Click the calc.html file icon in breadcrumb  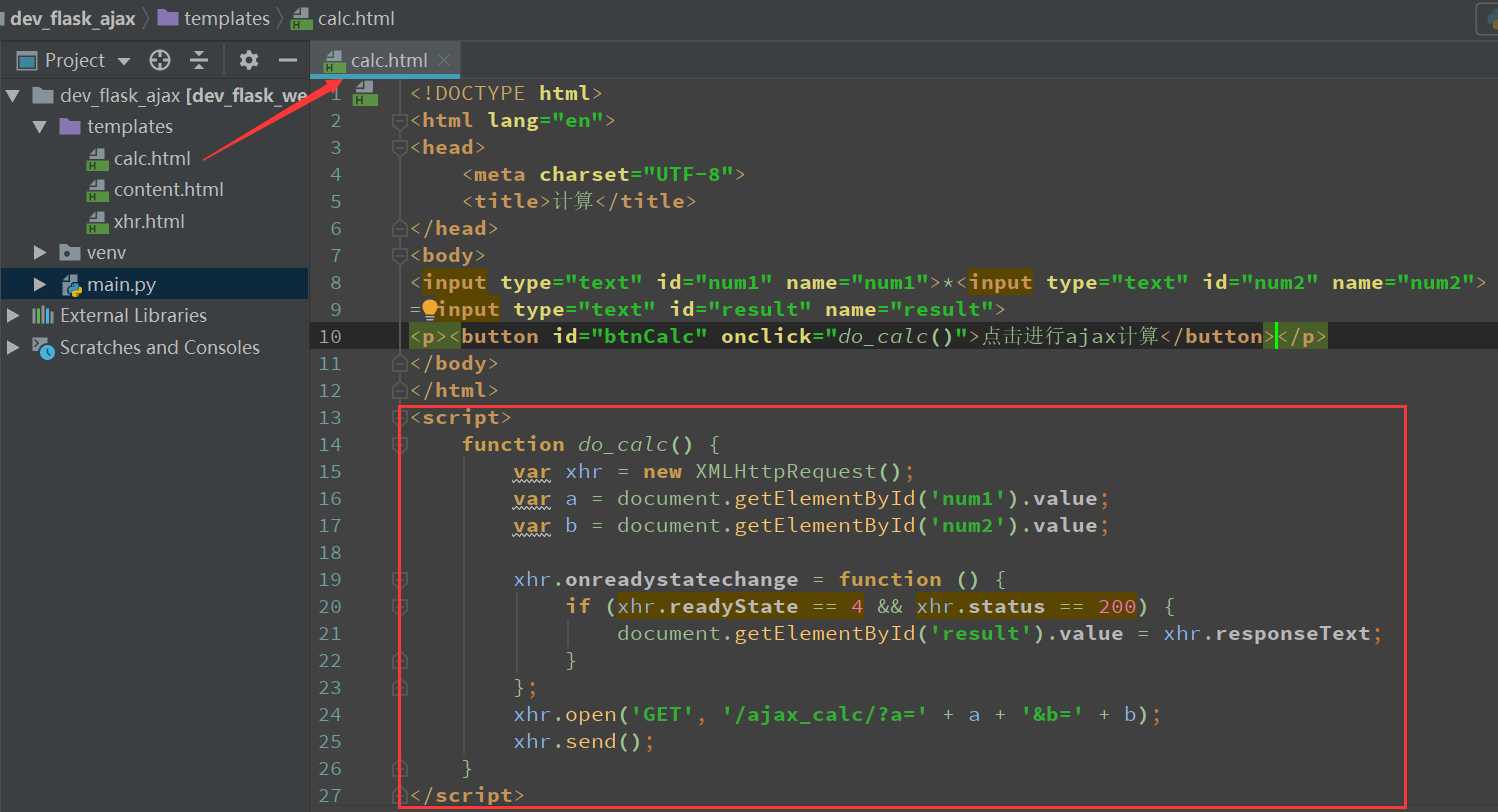point(301,18)
